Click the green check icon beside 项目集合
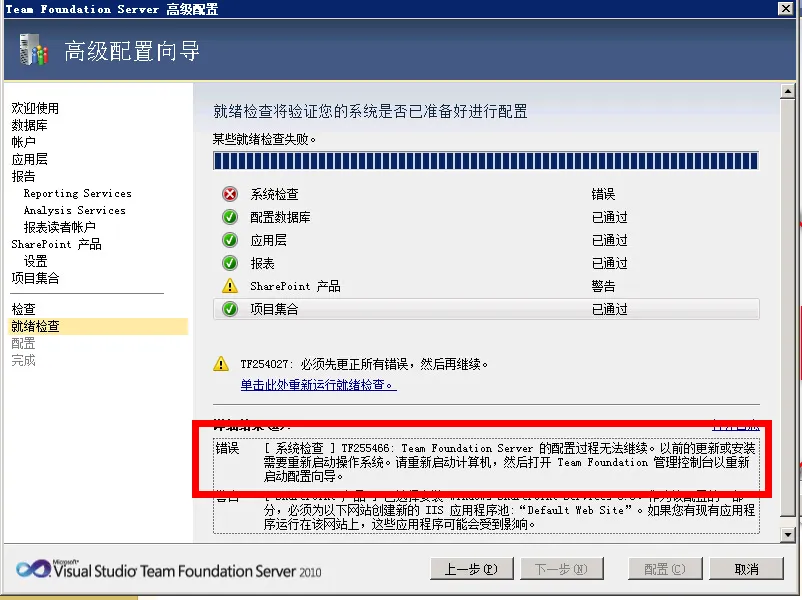This screenshot has height=600, width=802. tap(230, 309)
